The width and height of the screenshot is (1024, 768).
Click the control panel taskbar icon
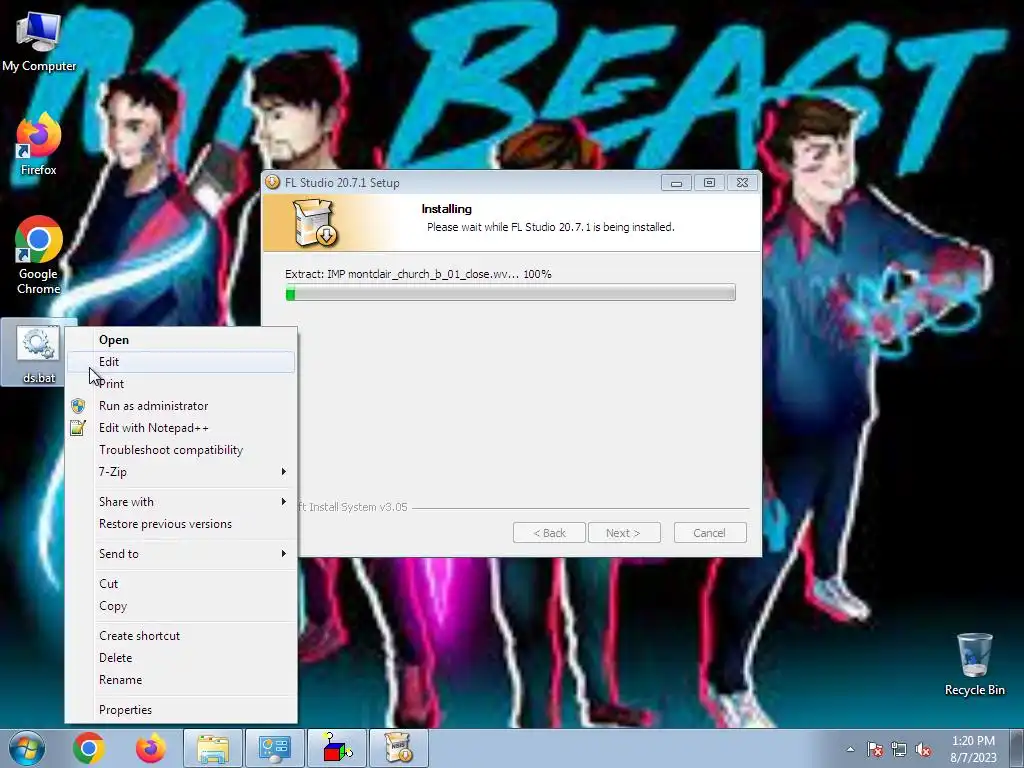[x=275, y=748]
